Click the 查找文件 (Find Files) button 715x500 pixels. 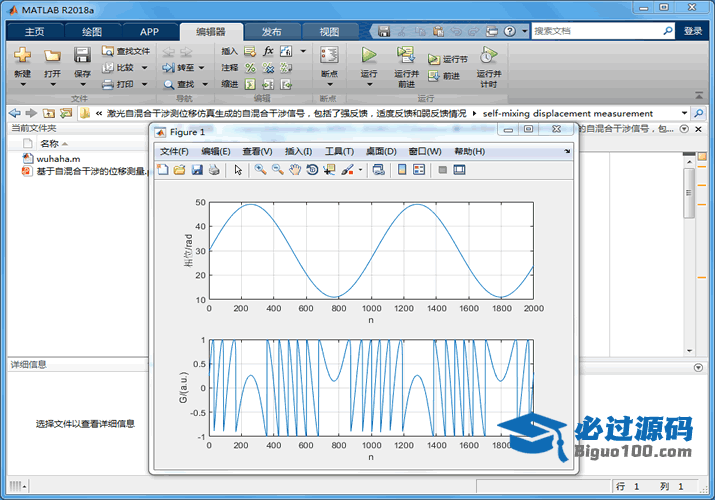[x=126, y=51]
